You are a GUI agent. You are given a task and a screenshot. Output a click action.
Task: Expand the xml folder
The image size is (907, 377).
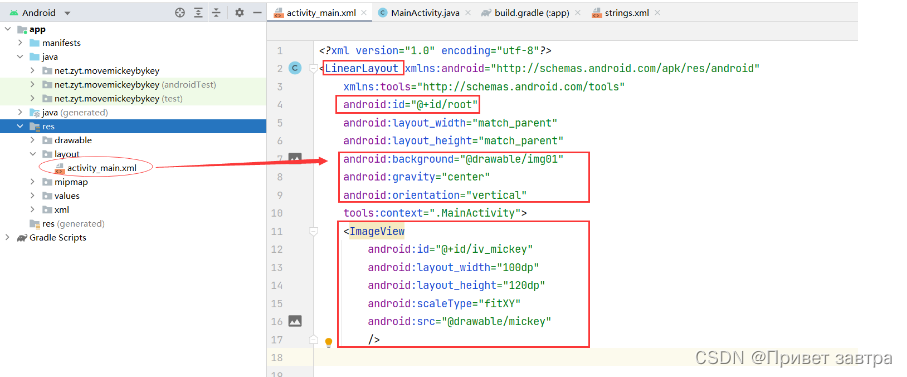pos(32,209)
